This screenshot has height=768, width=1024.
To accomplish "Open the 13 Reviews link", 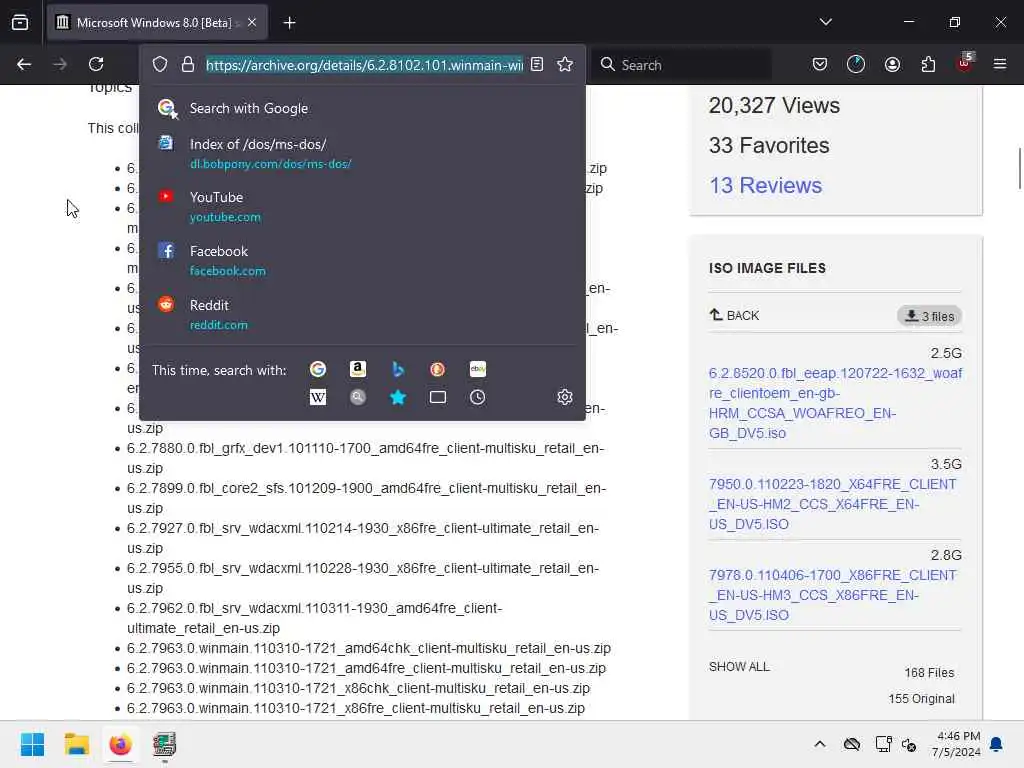I will (765, 185).
